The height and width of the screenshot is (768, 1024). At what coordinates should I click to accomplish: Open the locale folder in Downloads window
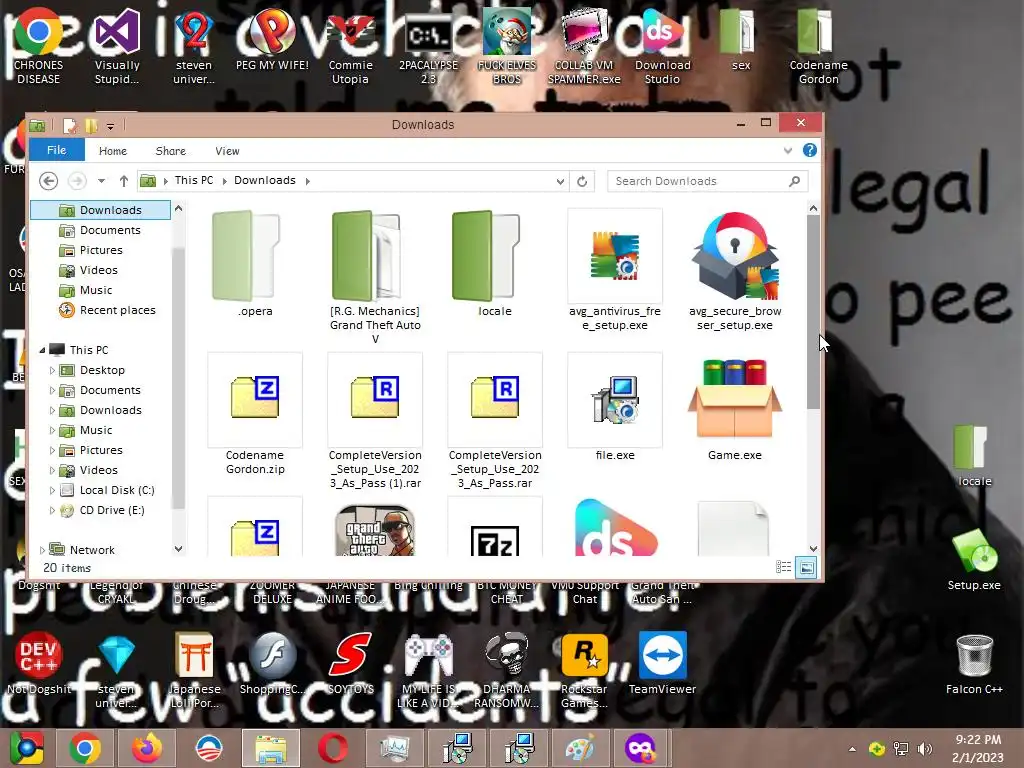pyautogui.click(x=494, y=263)
